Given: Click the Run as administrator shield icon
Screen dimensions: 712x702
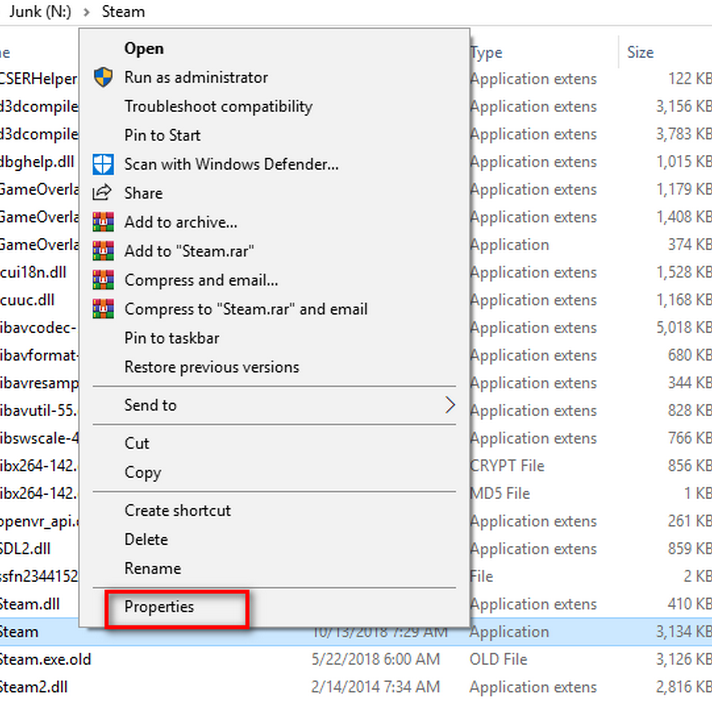Looking at the screenshot, I should tap(103, 78).
